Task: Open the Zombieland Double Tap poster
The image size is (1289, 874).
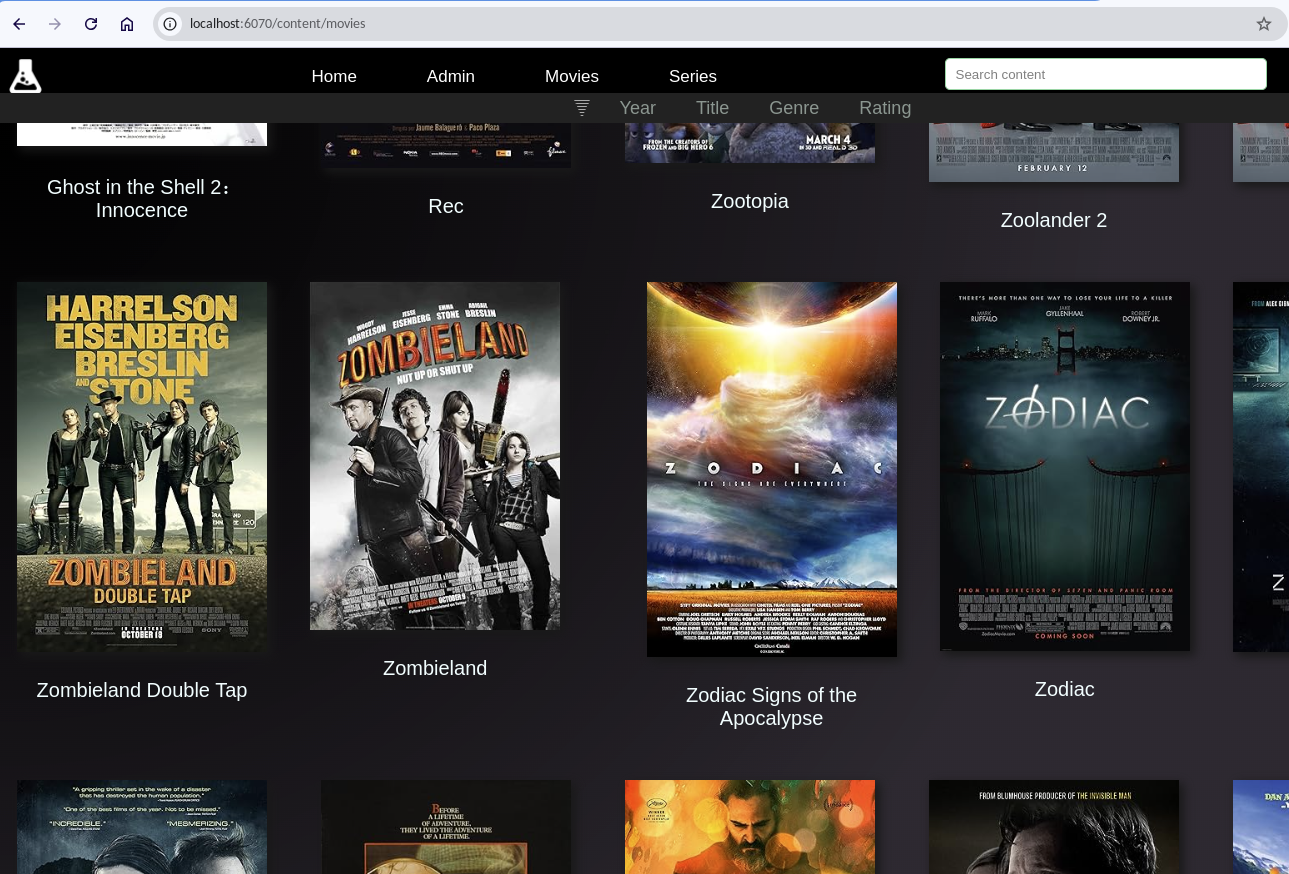Action: click(x=142, y=467)
